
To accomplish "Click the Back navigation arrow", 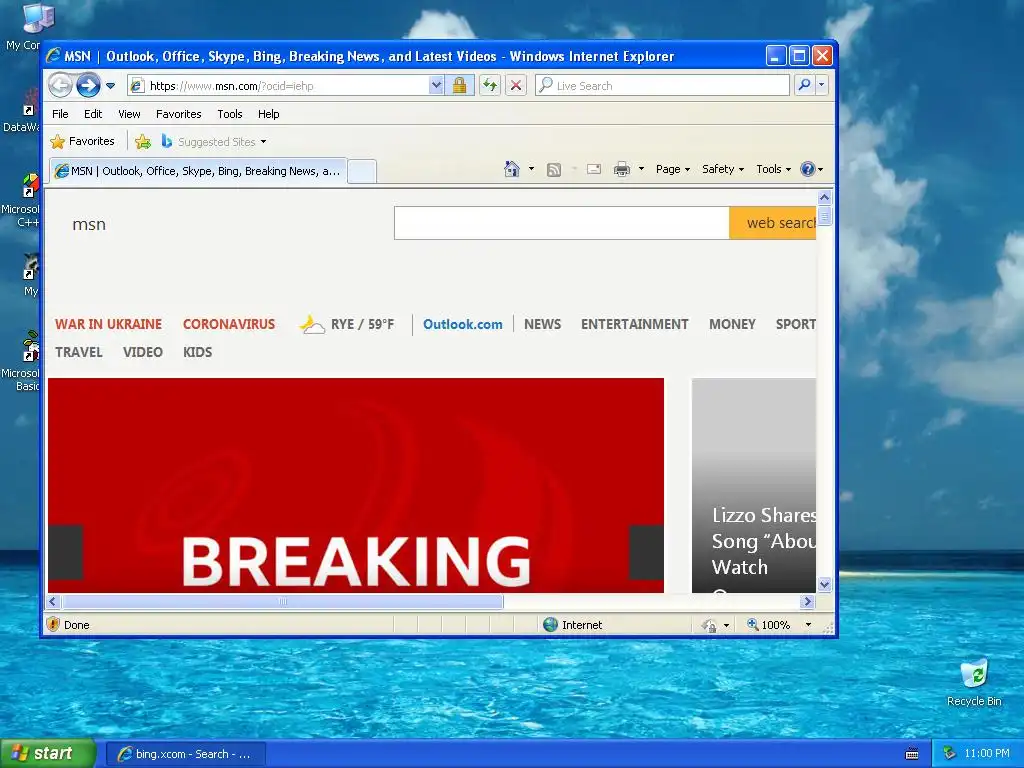I will point(60,86).
